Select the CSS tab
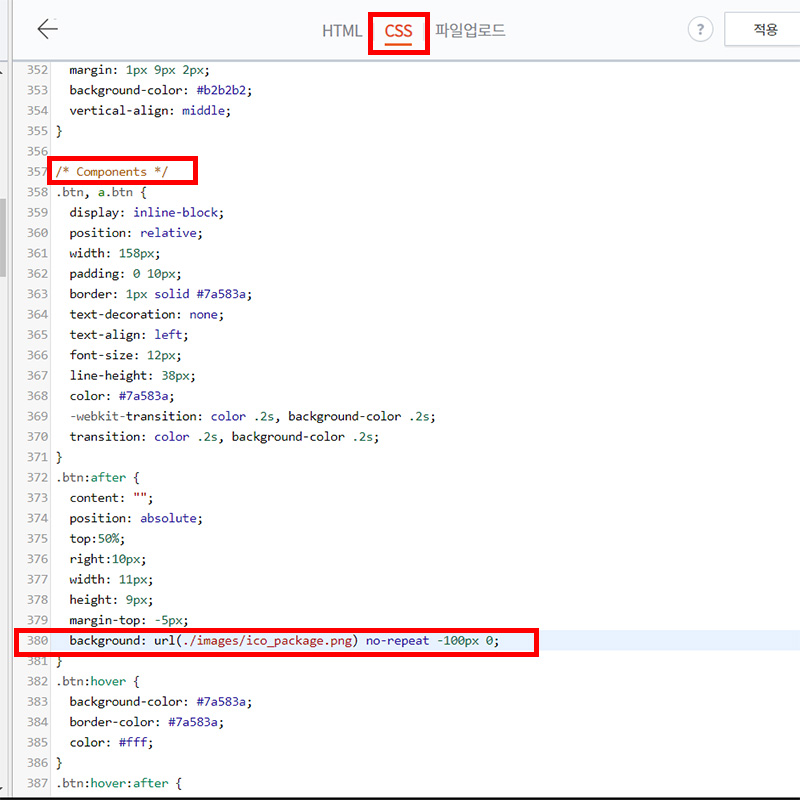This screenshot has width=800, height=800. pos(398,31)
